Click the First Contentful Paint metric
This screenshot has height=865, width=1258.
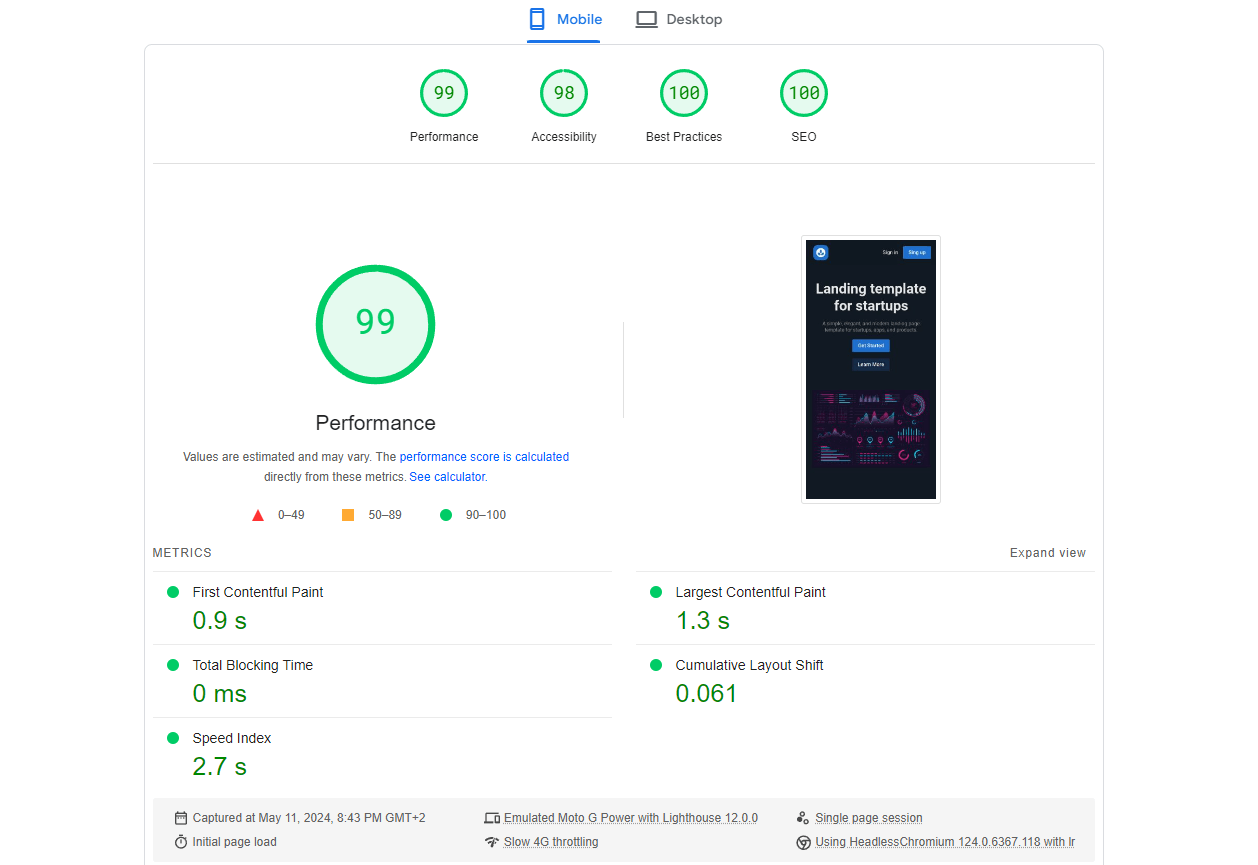click(258, 592)
